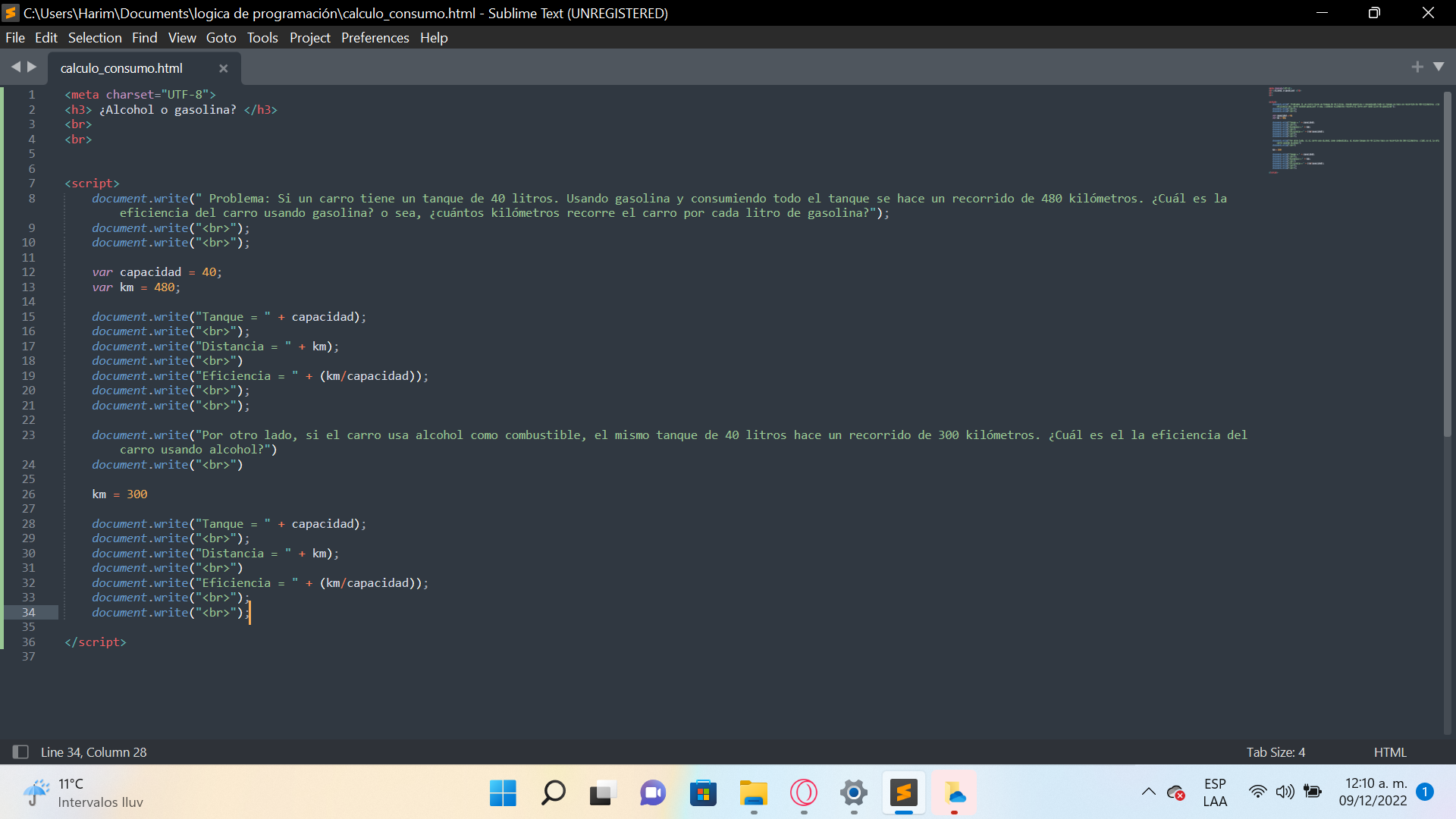Viewport: 1456px width, 819px height.
Task: Toggle the side bar panel icon
Action: 20,752
